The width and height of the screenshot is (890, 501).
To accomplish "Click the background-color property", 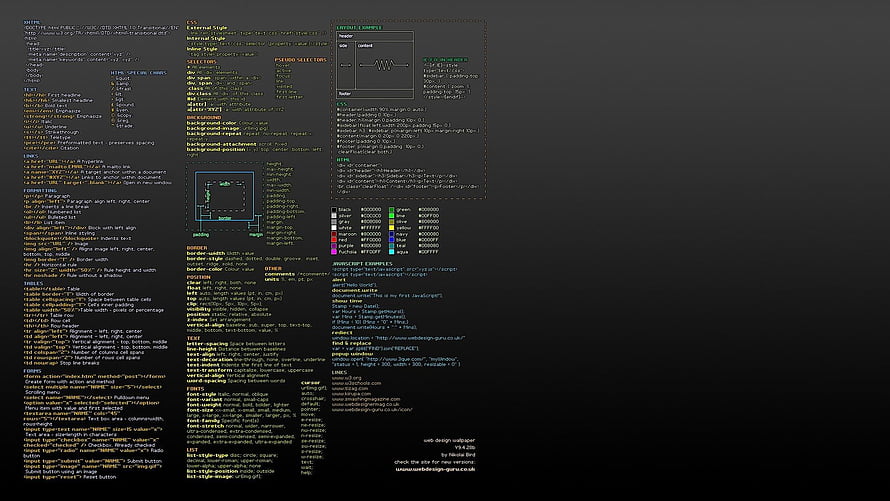I will pyautogui.click(x=211, y=123).
